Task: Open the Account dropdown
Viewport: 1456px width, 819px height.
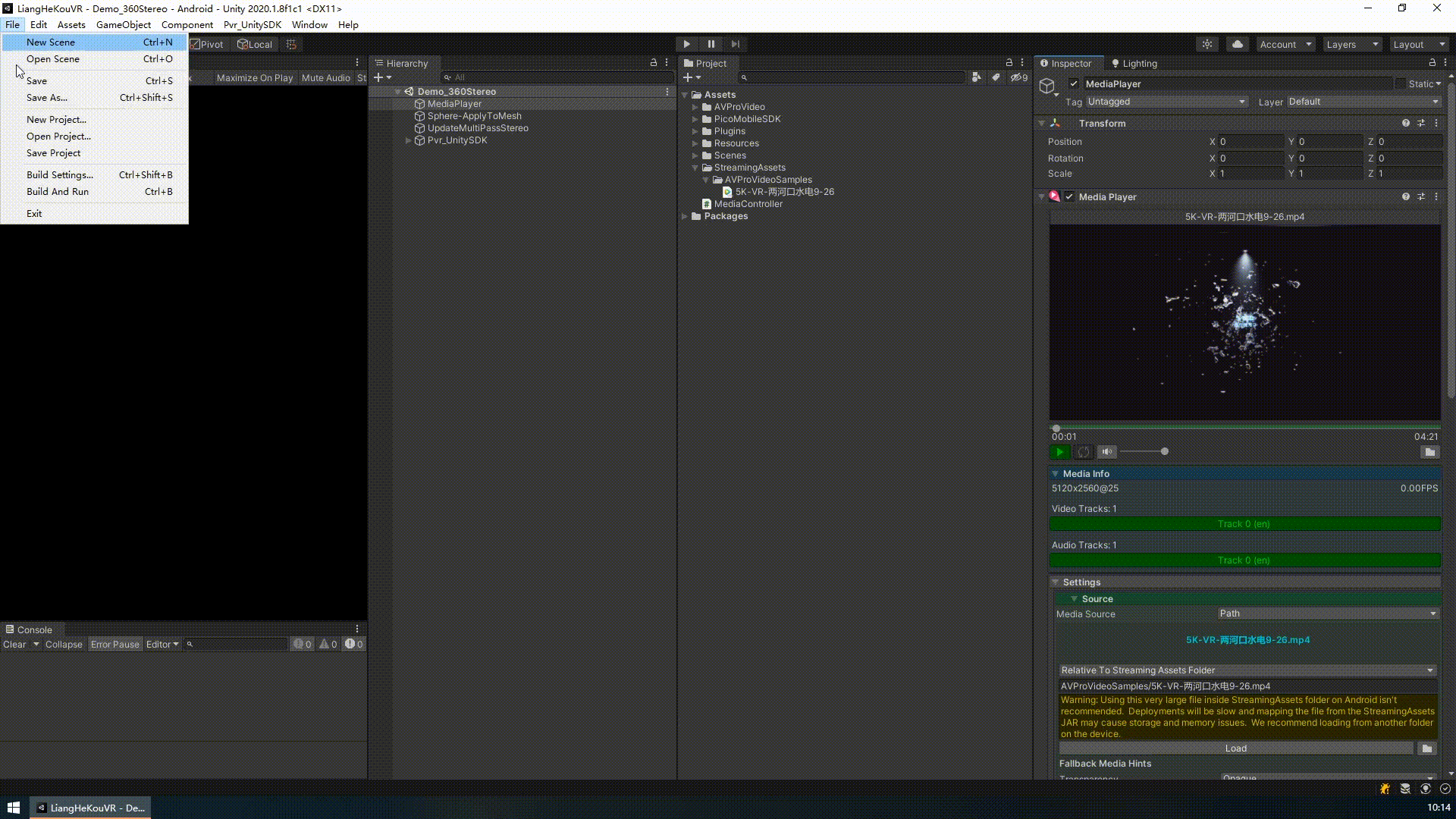Action: click(x=1285, y=44)
